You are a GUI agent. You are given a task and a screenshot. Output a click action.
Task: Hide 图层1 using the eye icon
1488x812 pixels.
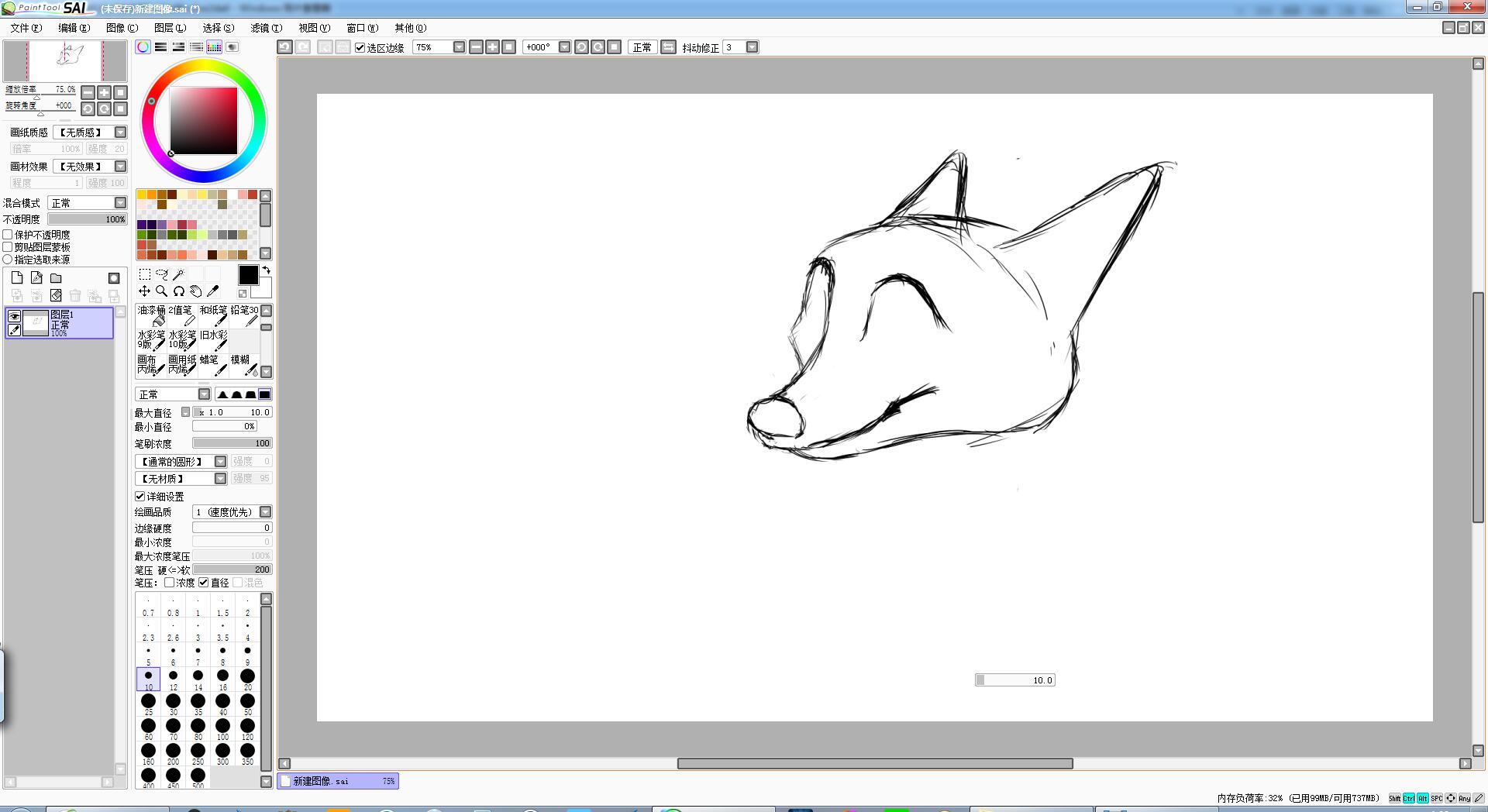[x=14, y=316]
